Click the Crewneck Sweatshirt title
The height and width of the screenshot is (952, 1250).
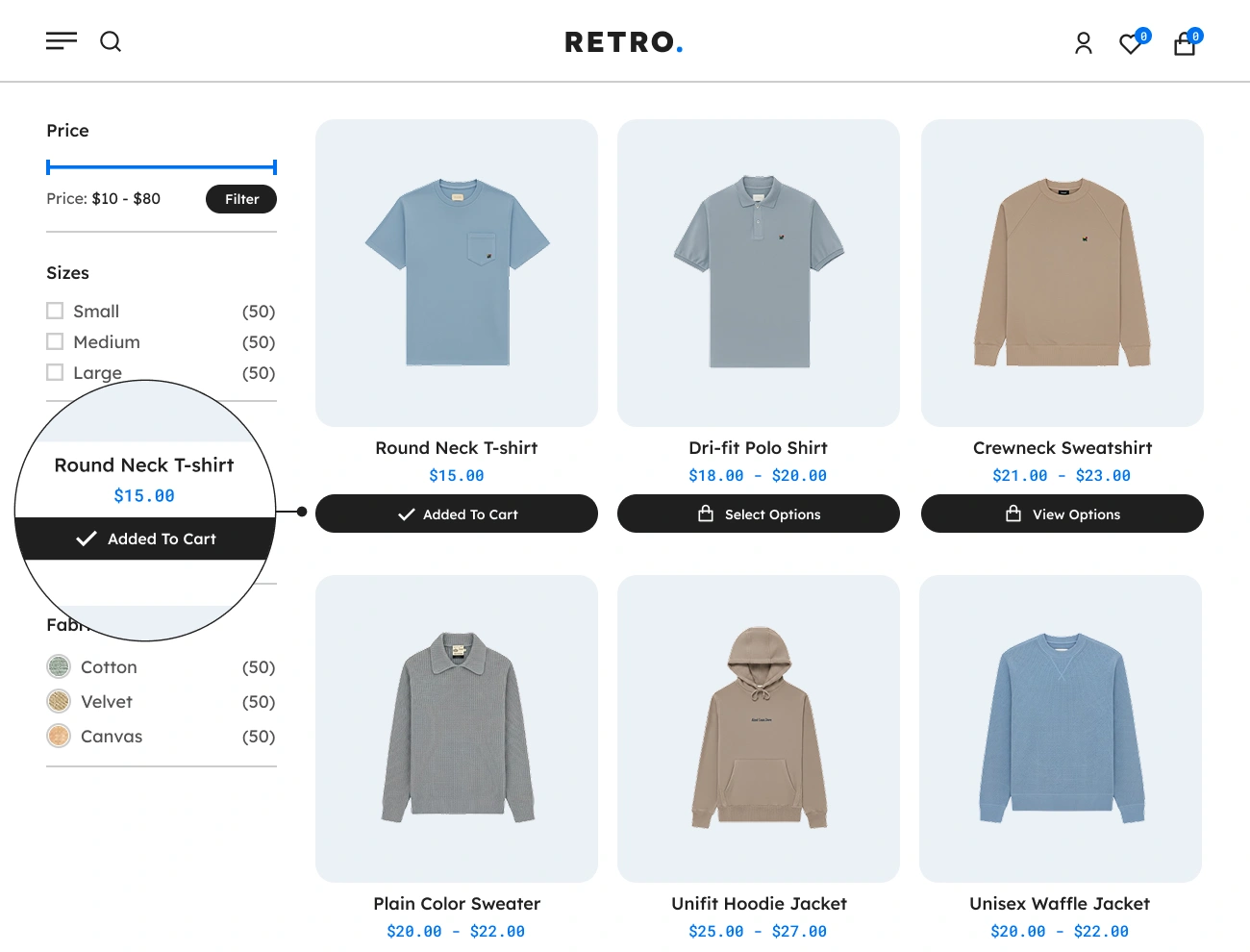tap(1062, 448)
